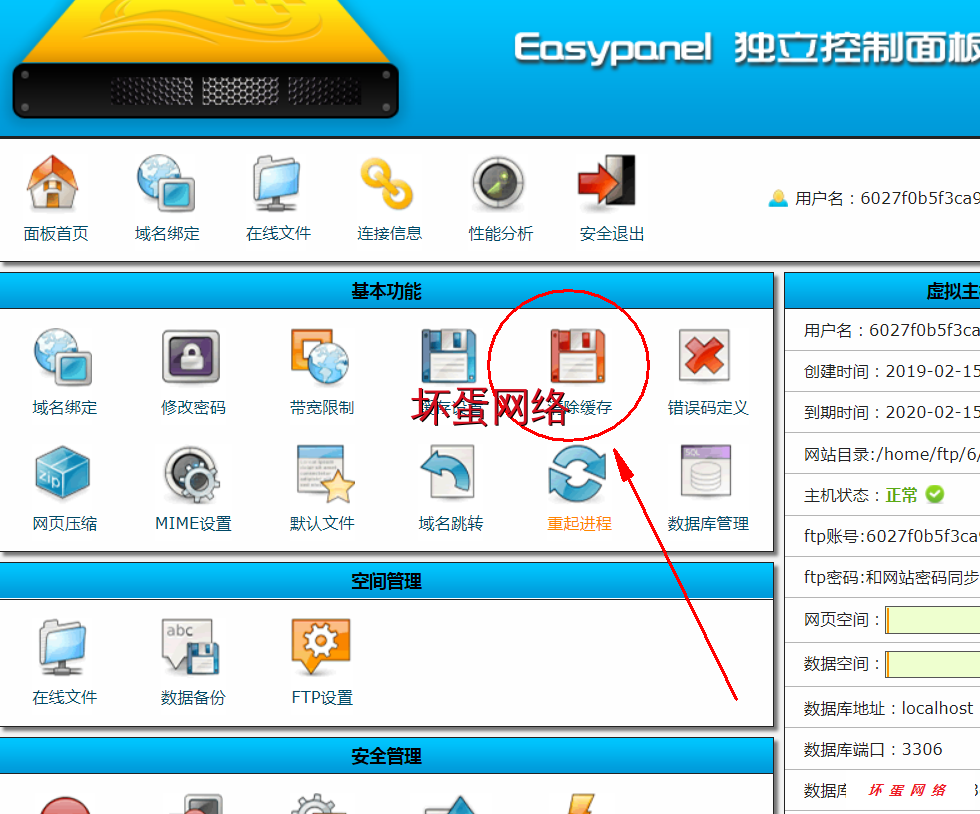Open 性能分析 radar icon
The height and width of the screenshot is (814, 980).
pyautogui.click(x=498, y=183)
